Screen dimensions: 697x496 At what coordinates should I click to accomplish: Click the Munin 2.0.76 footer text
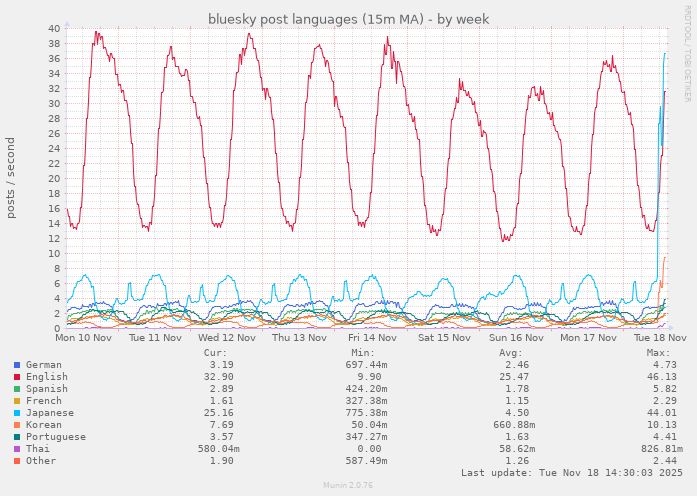click(348, 485)
